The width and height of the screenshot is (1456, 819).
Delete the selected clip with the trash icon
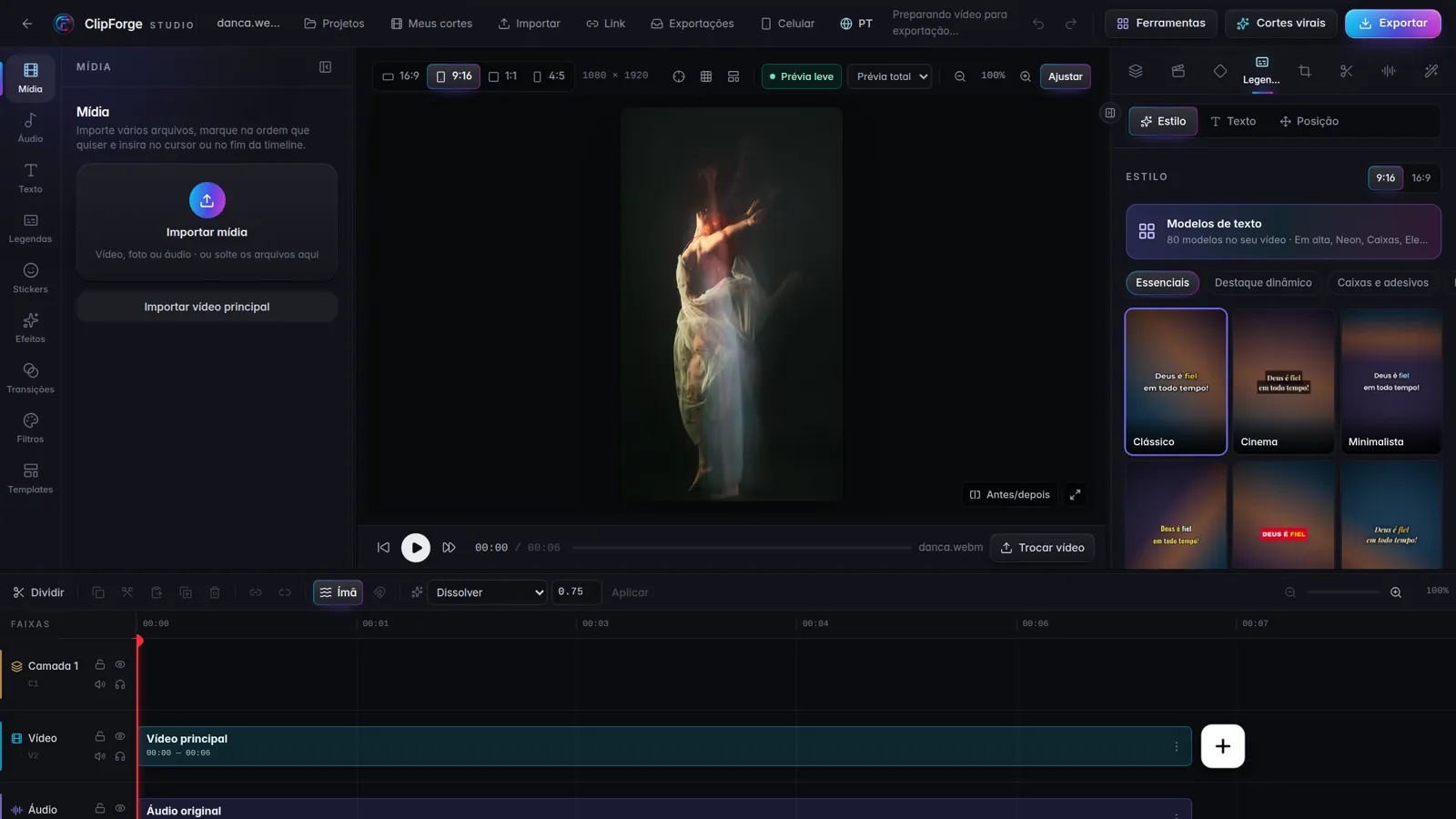[215, 592]
